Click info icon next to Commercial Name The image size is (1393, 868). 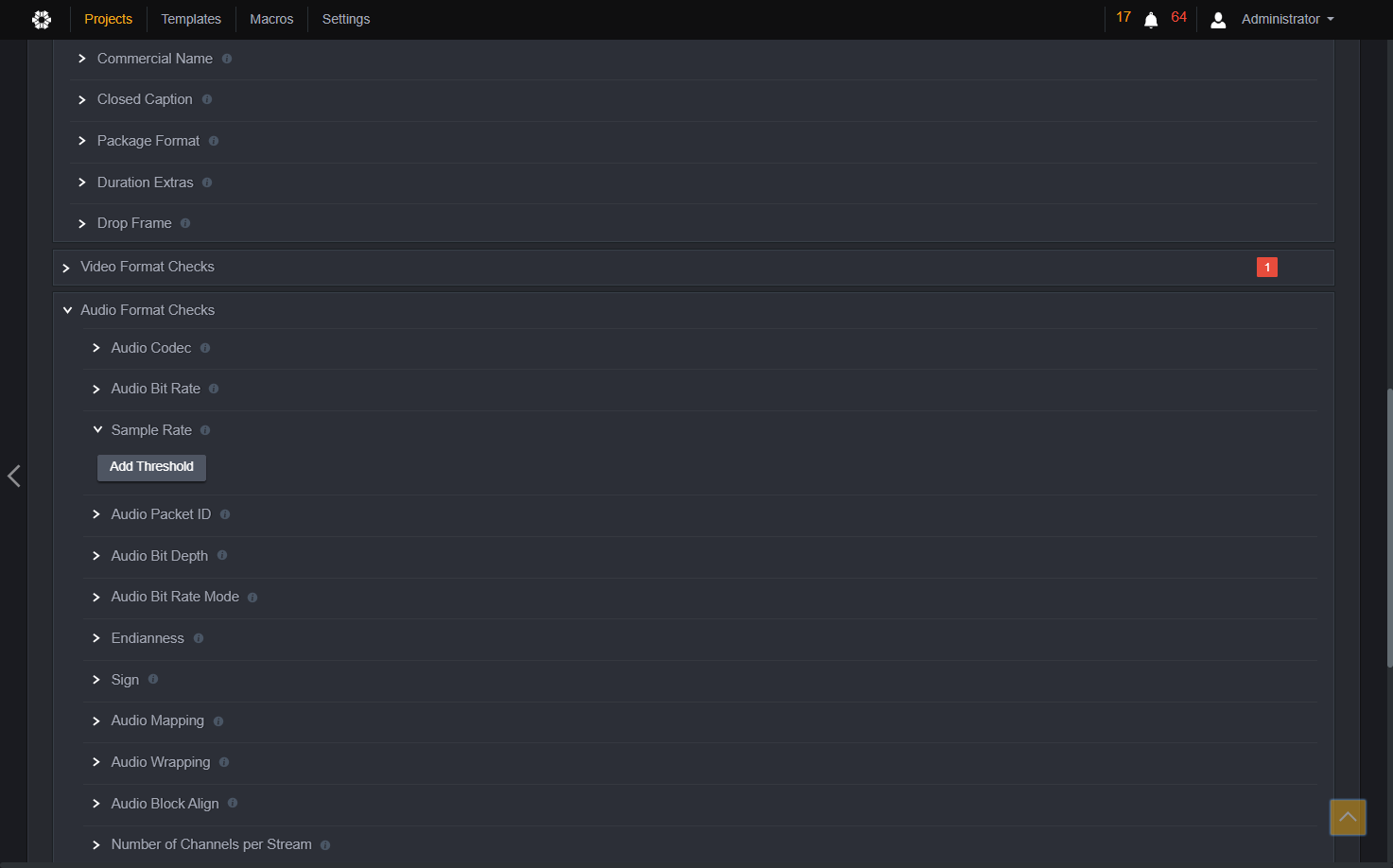227,59
